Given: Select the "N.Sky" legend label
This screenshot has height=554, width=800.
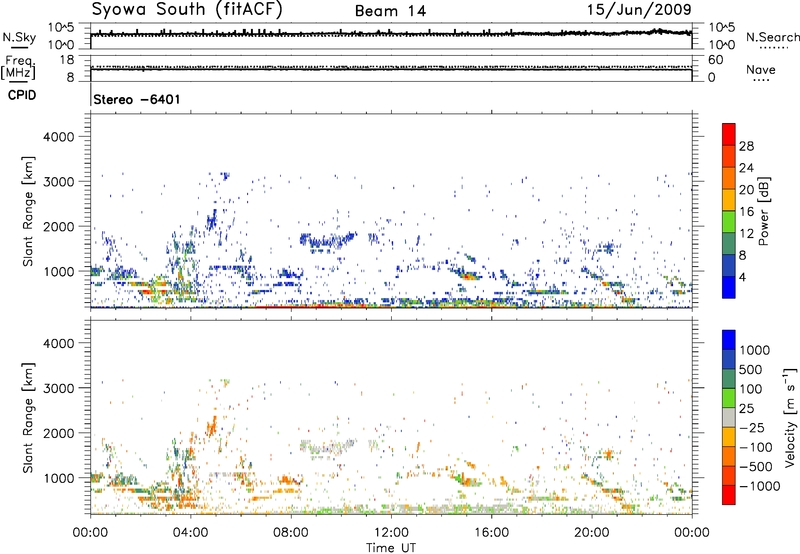Looking at the screenshot, I should click(x=19, y=37).
